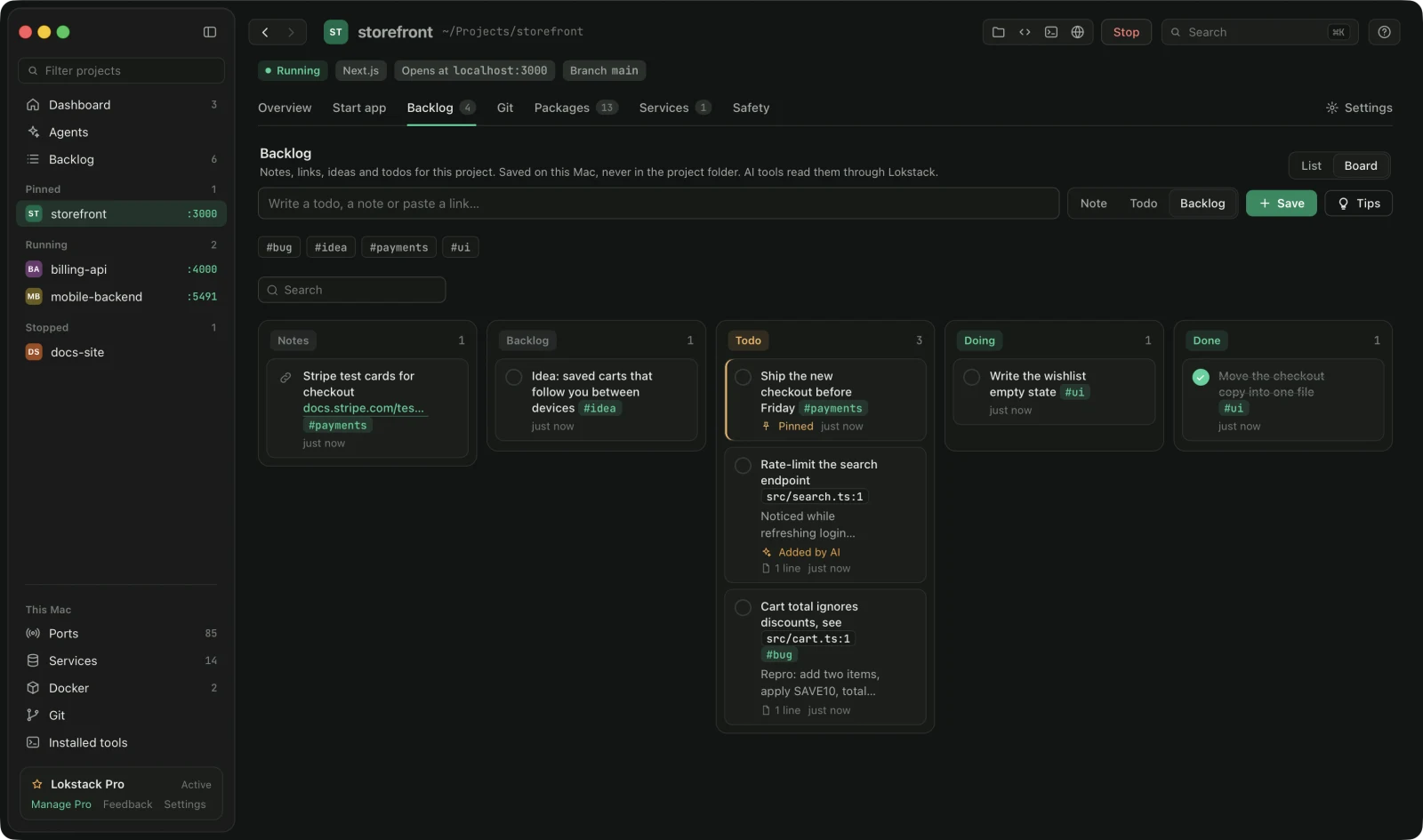Check off 'Idea: saved carts' item
Image resolution: width=1423 pixels, height=840 pixels.
tap(513, 377)
